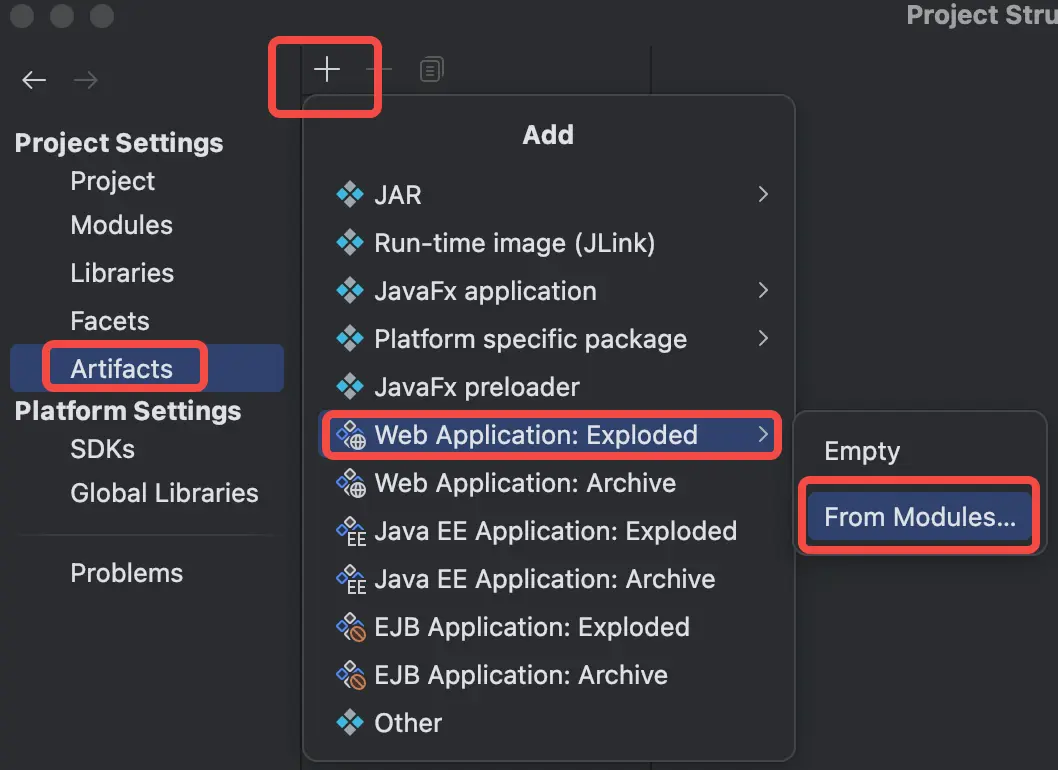Click the Platform Settings heading
This screenshot has width=1058, height=770.
coord(128,410)
